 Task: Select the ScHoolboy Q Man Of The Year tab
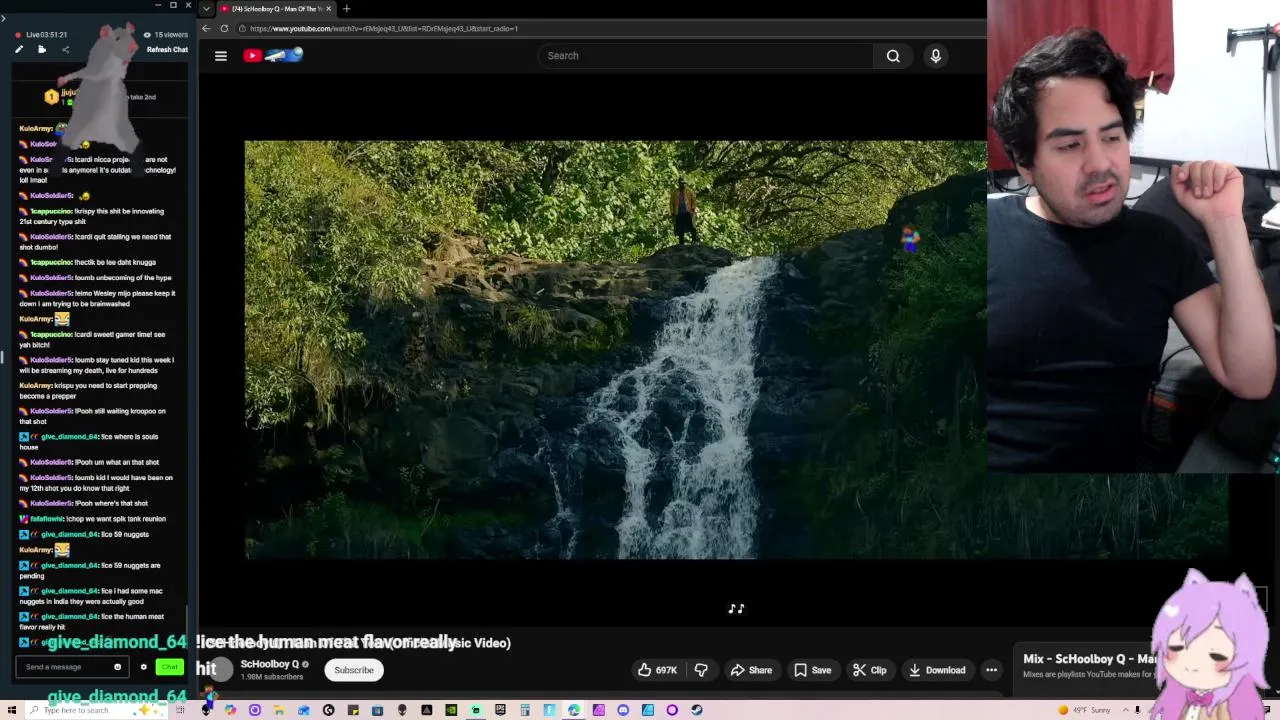pos(277,9)
